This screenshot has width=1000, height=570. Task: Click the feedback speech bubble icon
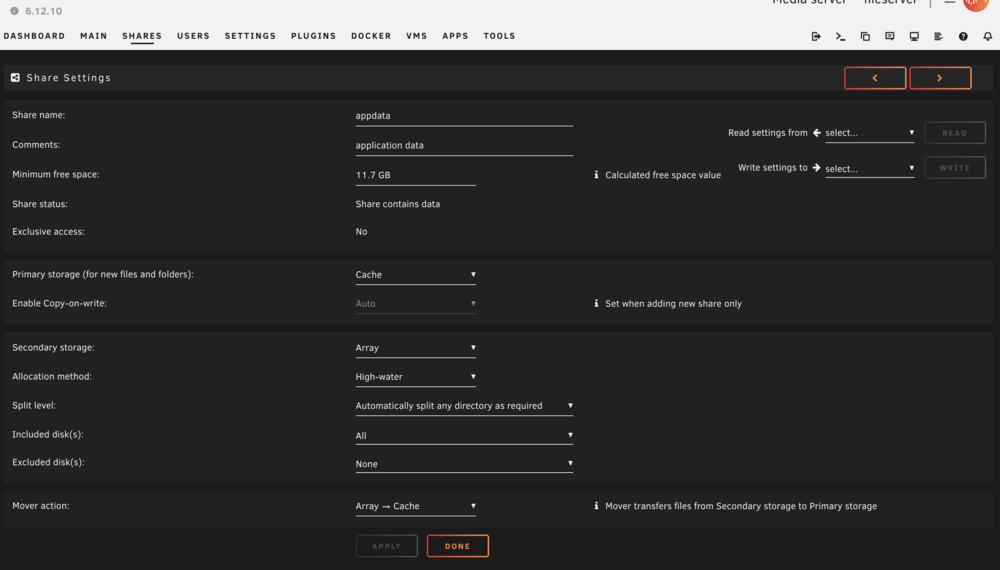coord(890,36)
